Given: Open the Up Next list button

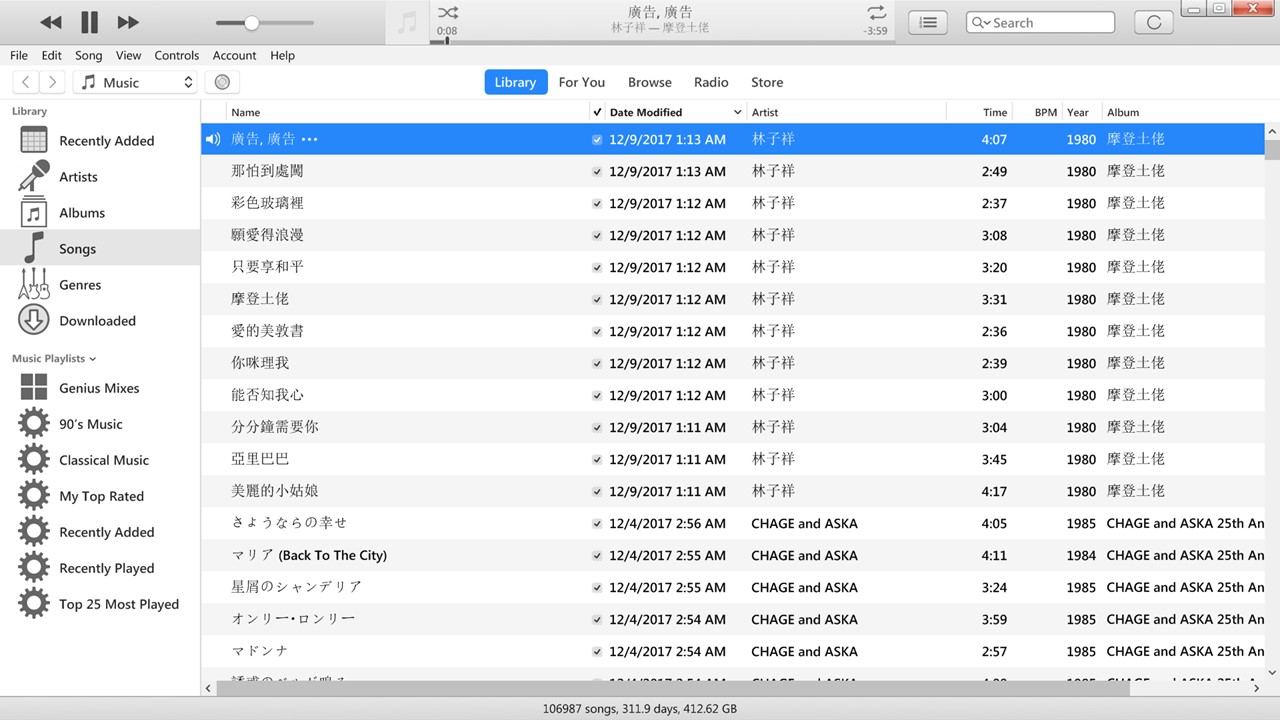Looking at the screenshot, I should tap(928, 22).
